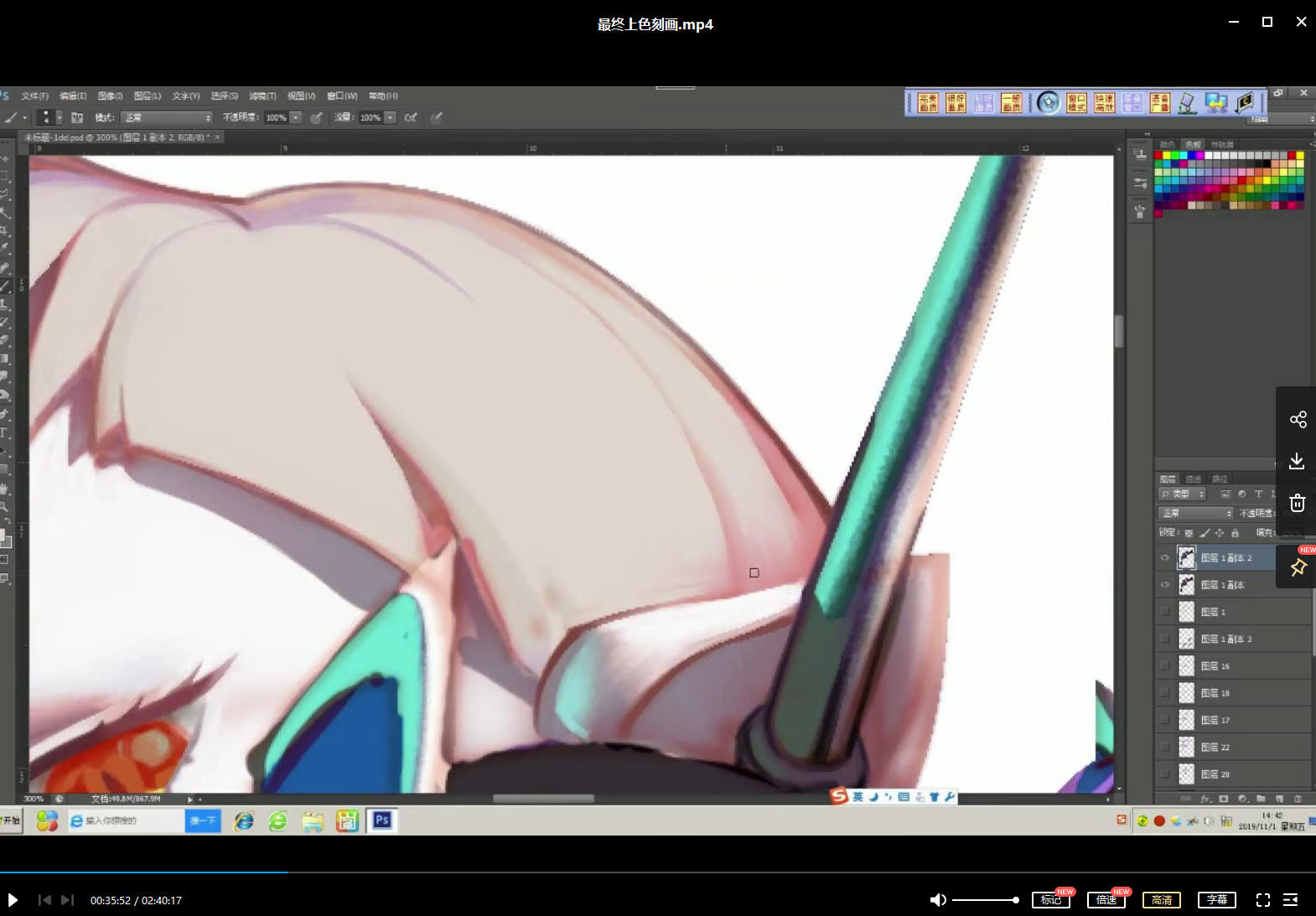Show the hidden 图层 16 layer

click(1164, 666)
